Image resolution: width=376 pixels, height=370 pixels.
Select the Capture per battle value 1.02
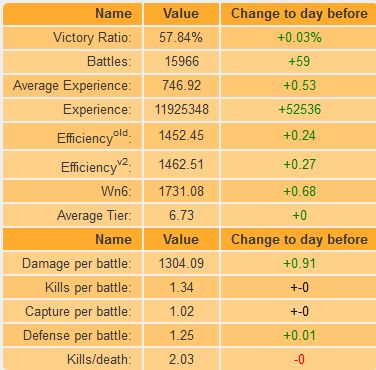(182, 311)
